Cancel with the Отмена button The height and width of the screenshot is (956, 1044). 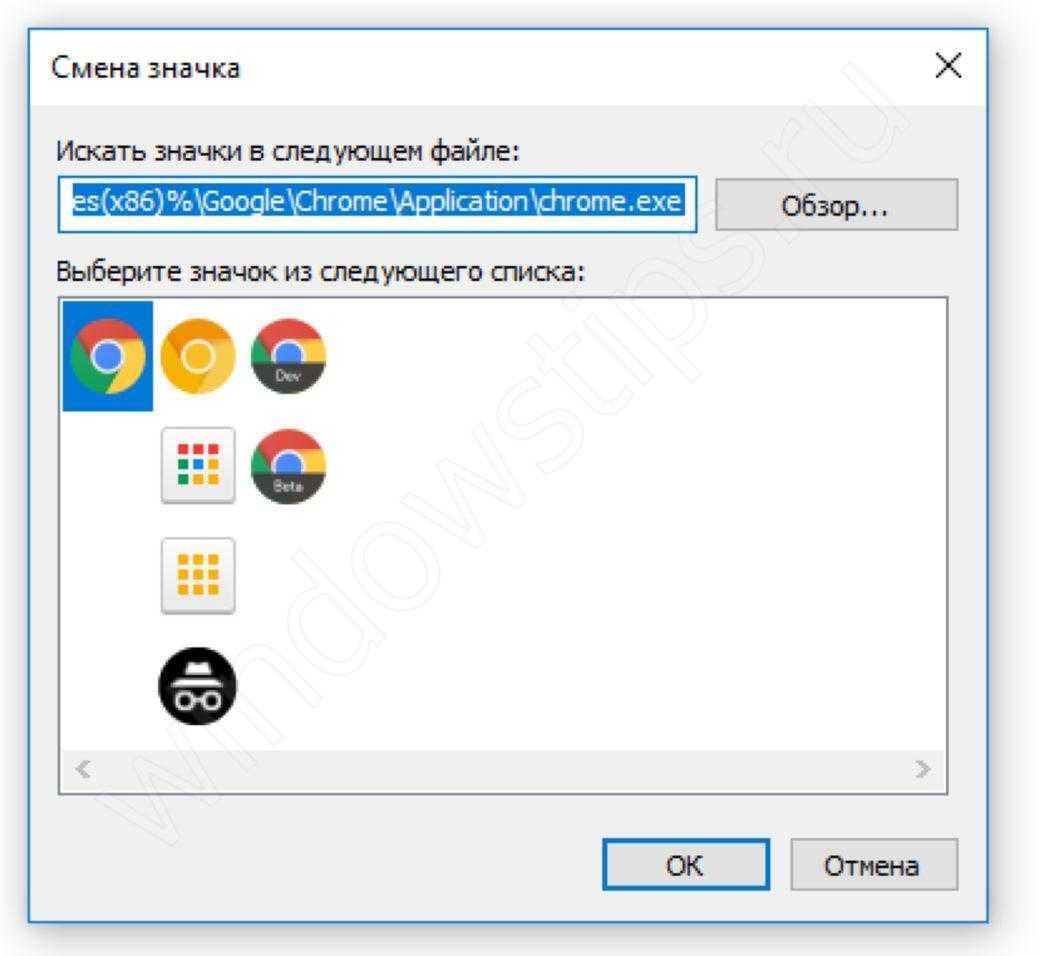click(x=874, y=865)
